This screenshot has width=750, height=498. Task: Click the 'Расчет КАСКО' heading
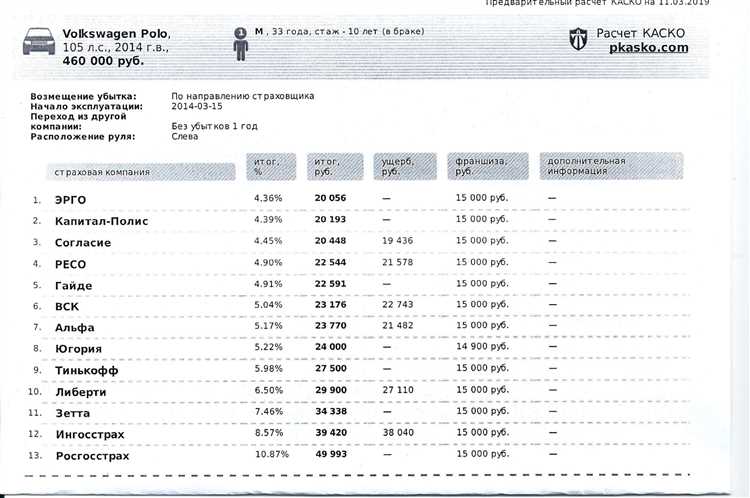tap(640, 33)
